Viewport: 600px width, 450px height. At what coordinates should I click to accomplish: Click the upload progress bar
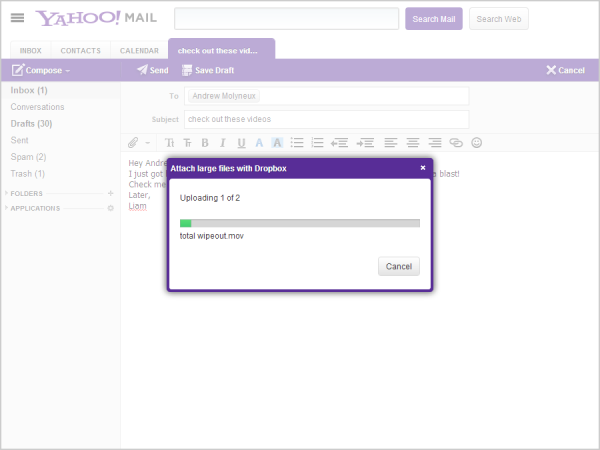(300, 223)
